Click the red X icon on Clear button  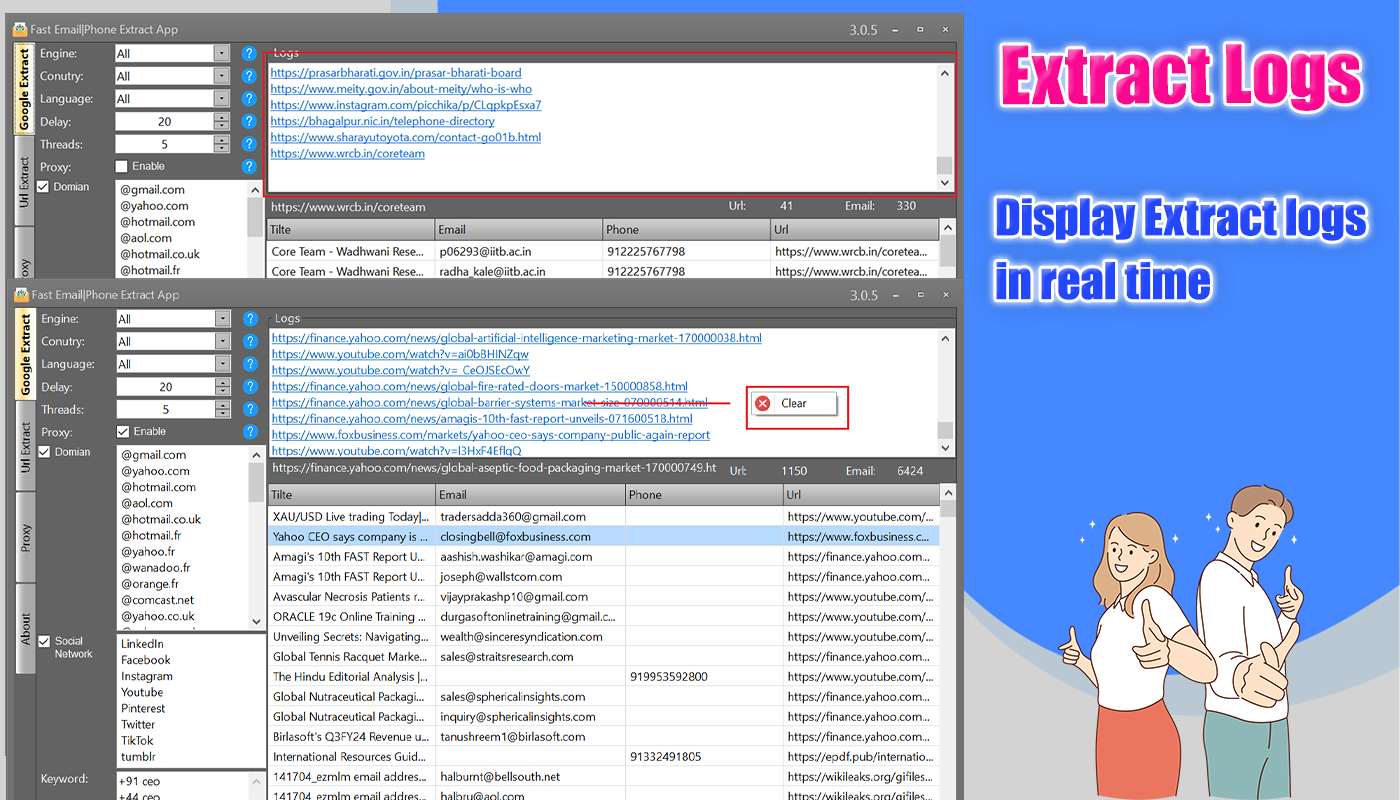click(x=763, y=403)
